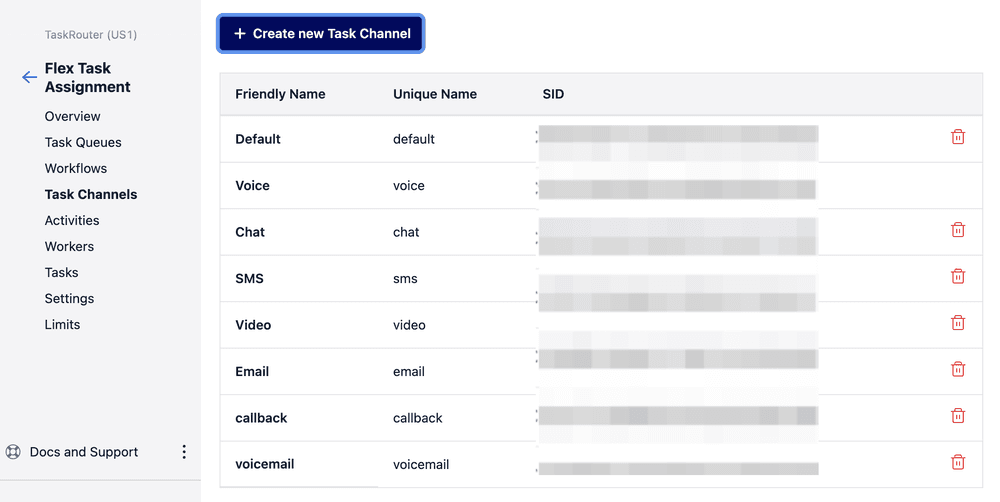This screenshot has width=1000, height=502.
Task: Click the Docs and Support lifebuoy icon
Action: tap(13, 452)
